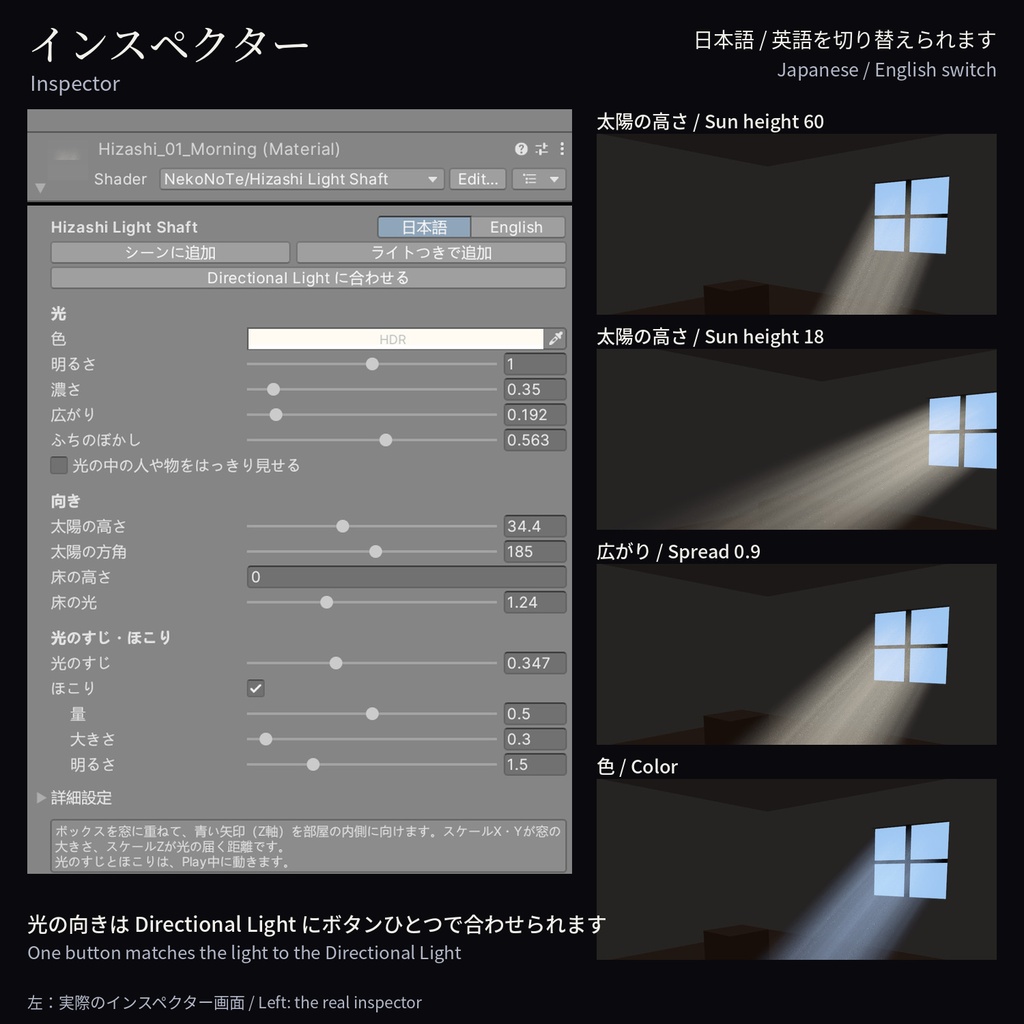This screenshot has height=1024, width=1024.
Task: Click the 大きさ slider handle
Action: (x=265, y=739)
